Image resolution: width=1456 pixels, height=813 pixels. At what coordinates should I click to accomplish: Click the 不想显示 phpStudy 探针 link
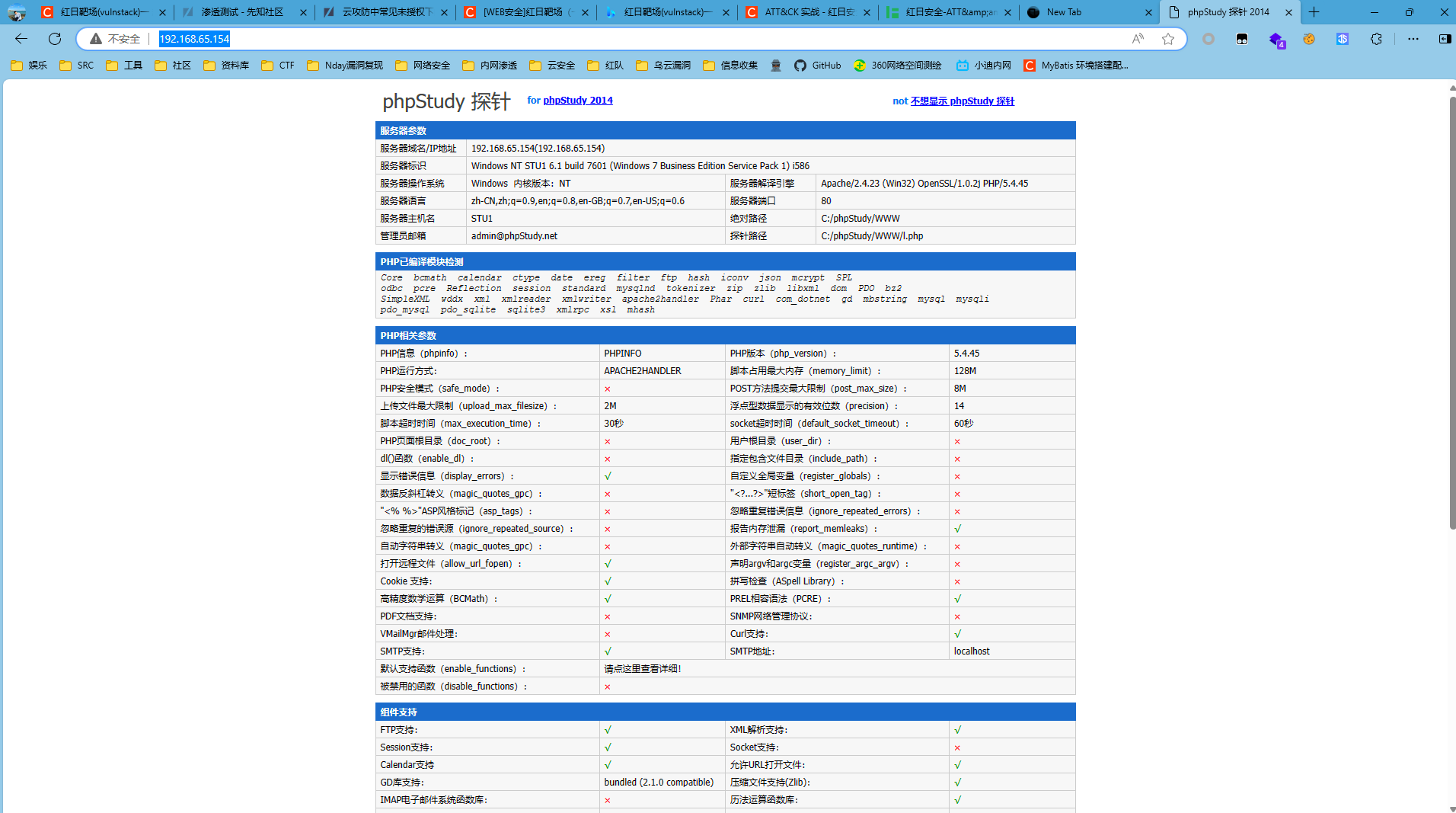pos(962,101)
